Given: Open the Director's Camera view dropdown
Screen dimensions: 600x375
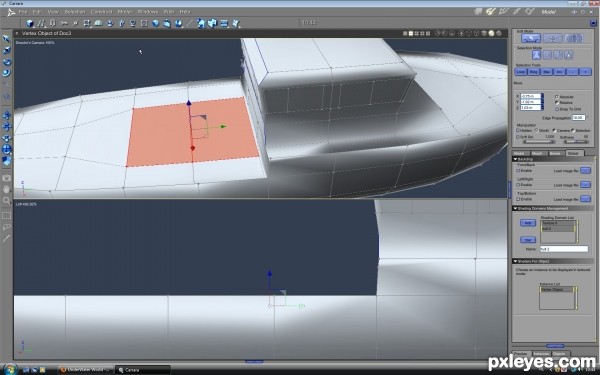Looking at the screenshot, I should click(x=35, y=42).
